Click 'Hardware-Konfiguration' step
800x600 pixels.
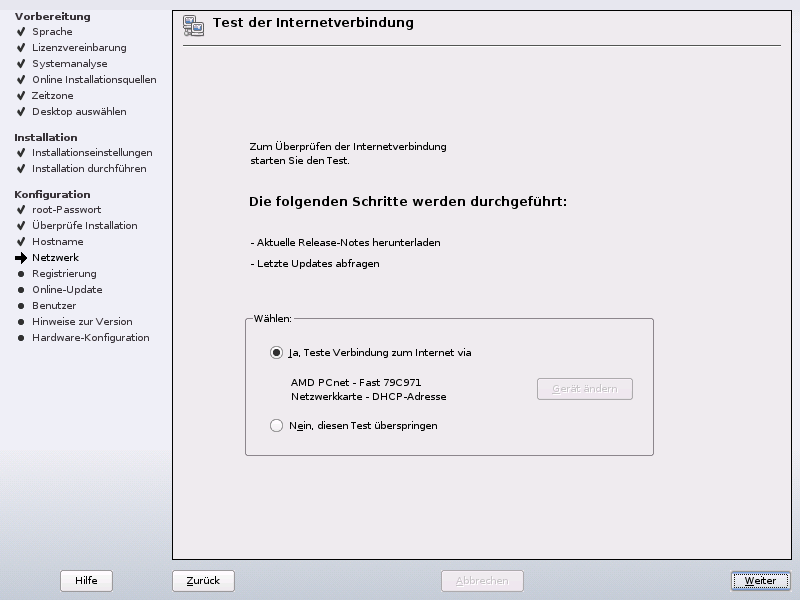pyautogui.click(x=90, y=338)
